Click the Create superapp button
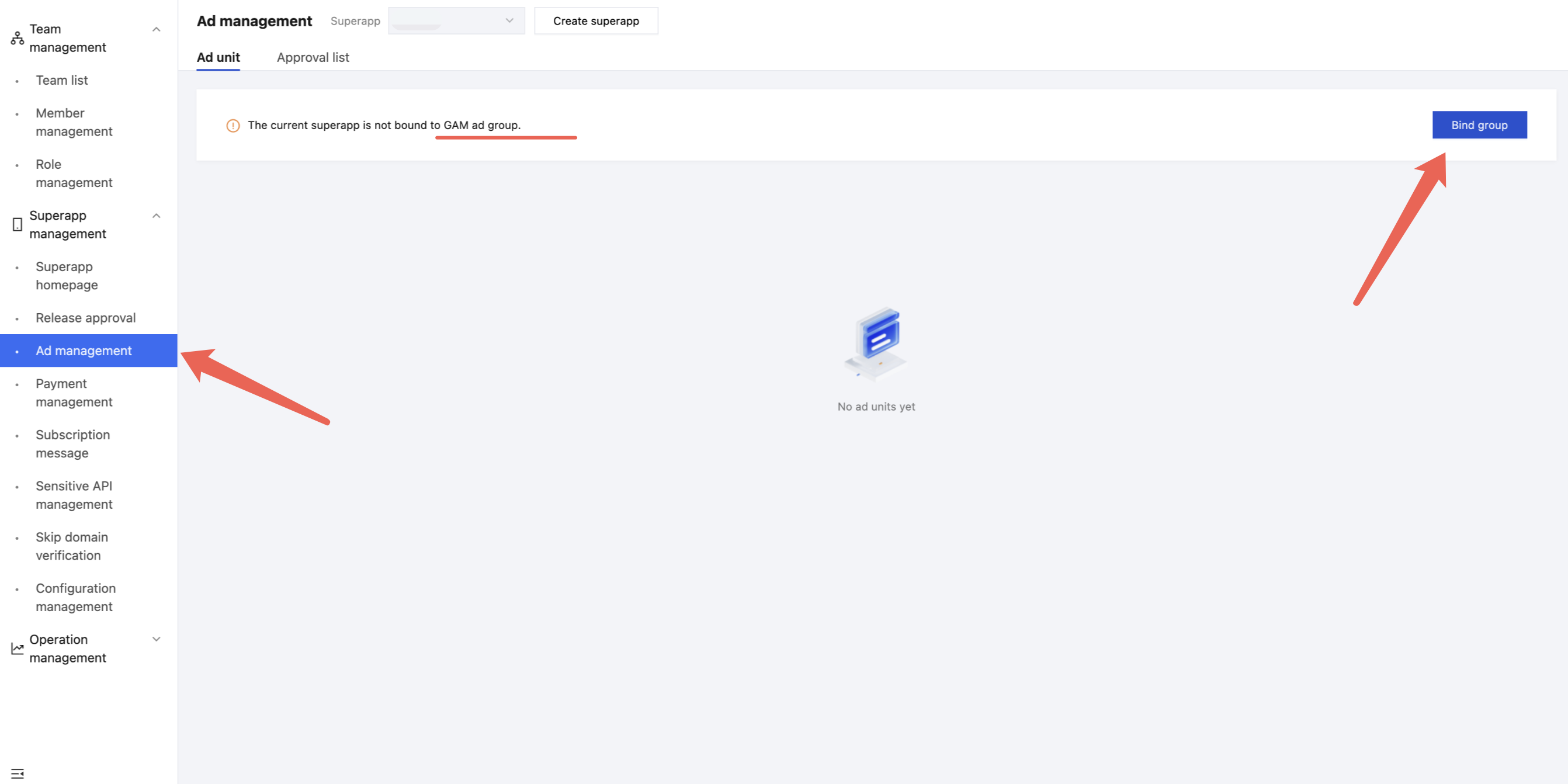This screenshot has width=1568, height=784. click(x=595, y=20)
